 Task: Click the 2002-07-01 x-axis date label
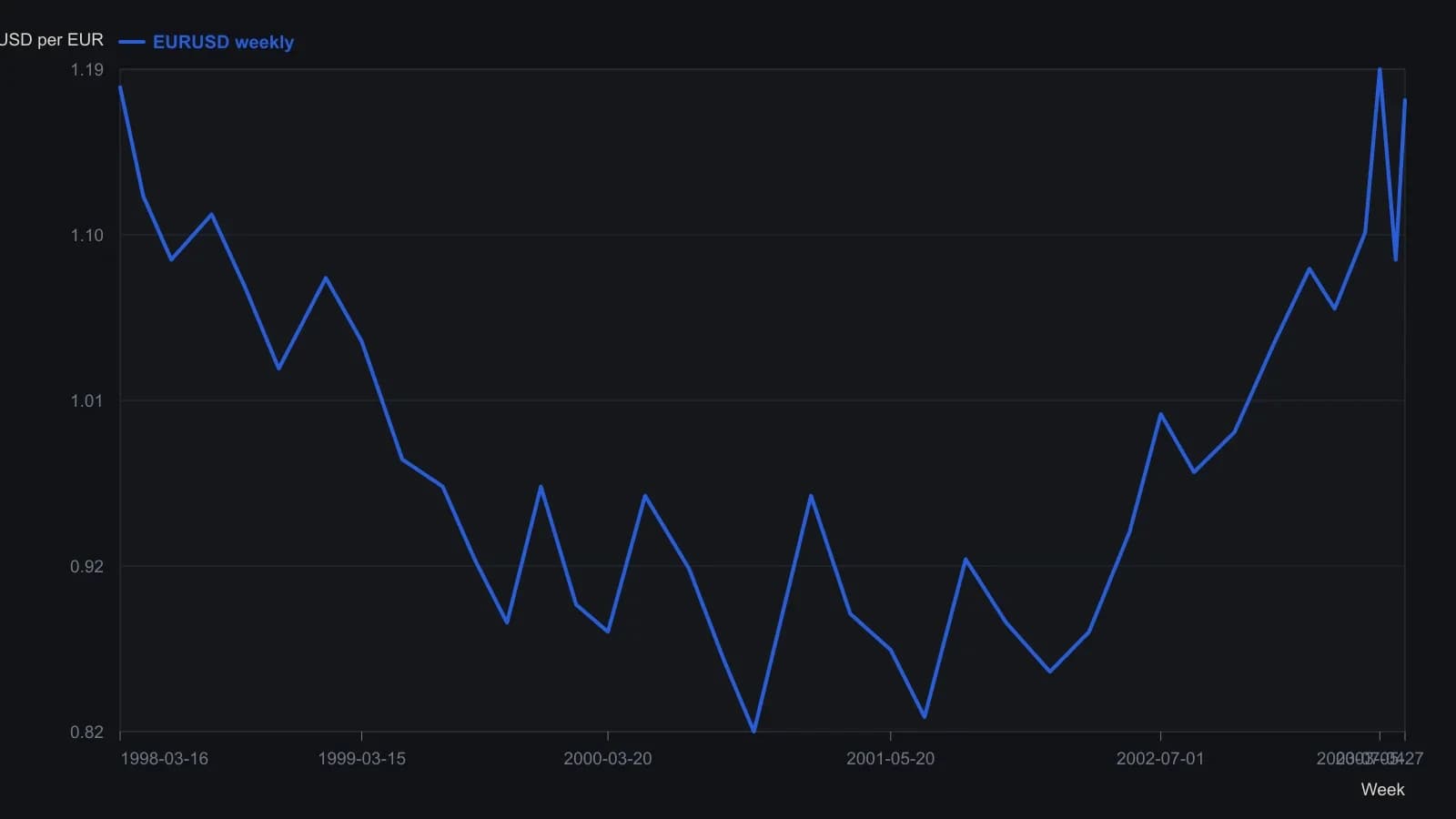[x=1160, y=759]
